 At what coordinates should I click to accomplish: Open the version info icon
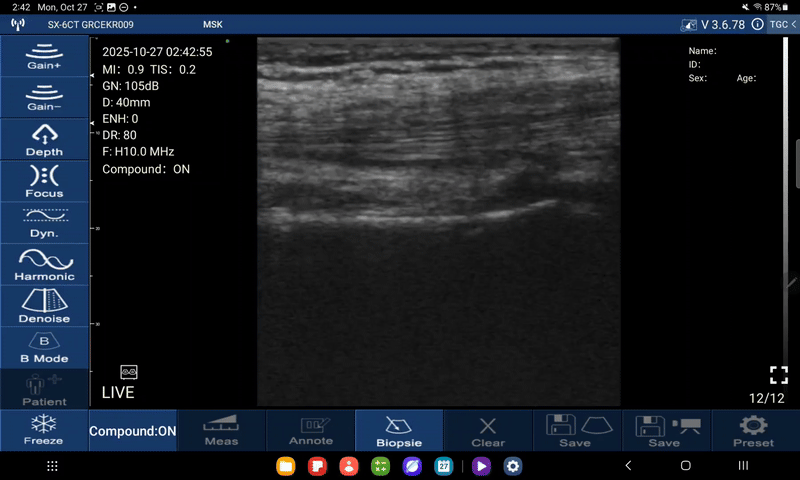(758, 24)
